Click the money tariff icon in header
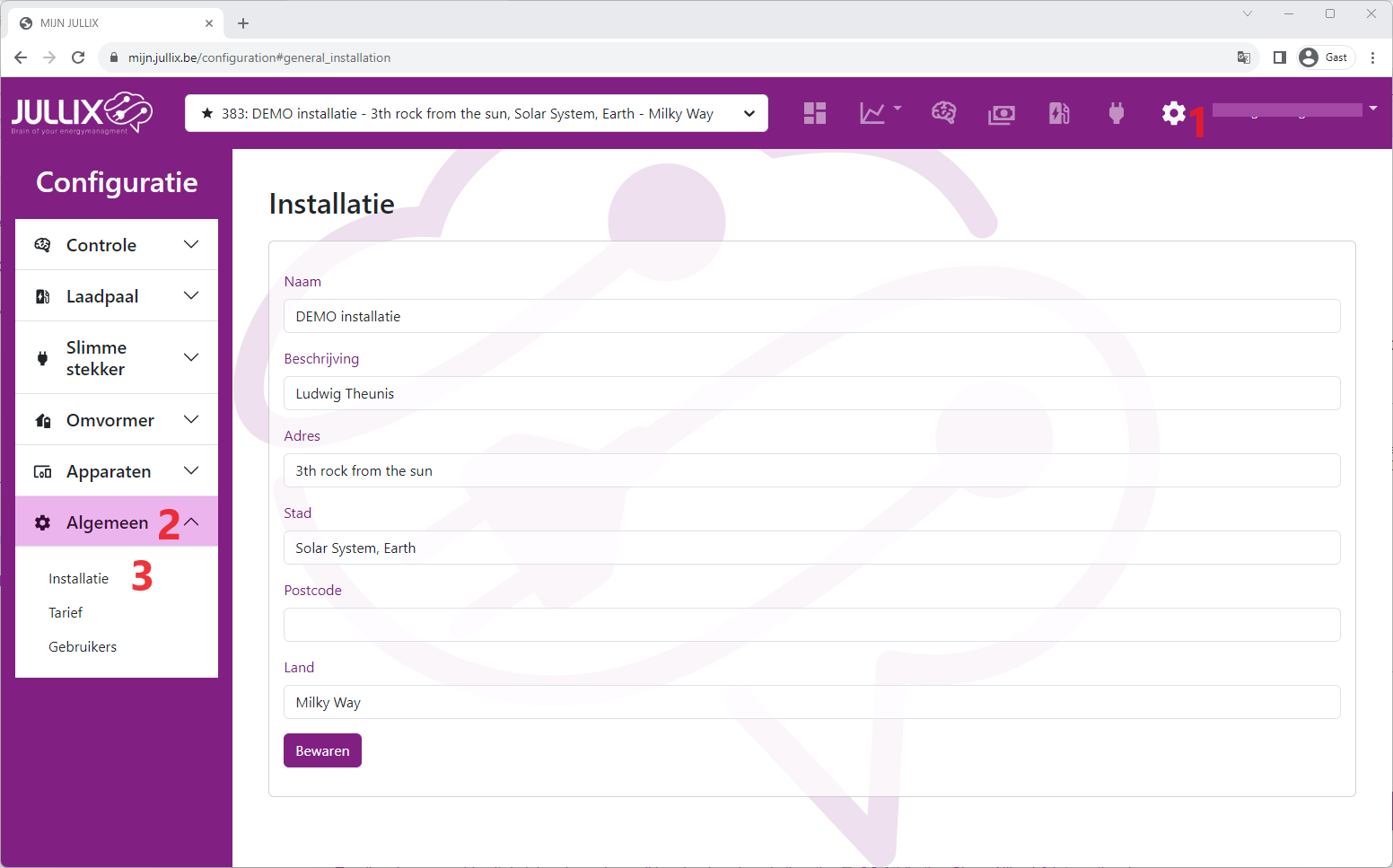1393x868 pixels. (x=1002, y=114)
